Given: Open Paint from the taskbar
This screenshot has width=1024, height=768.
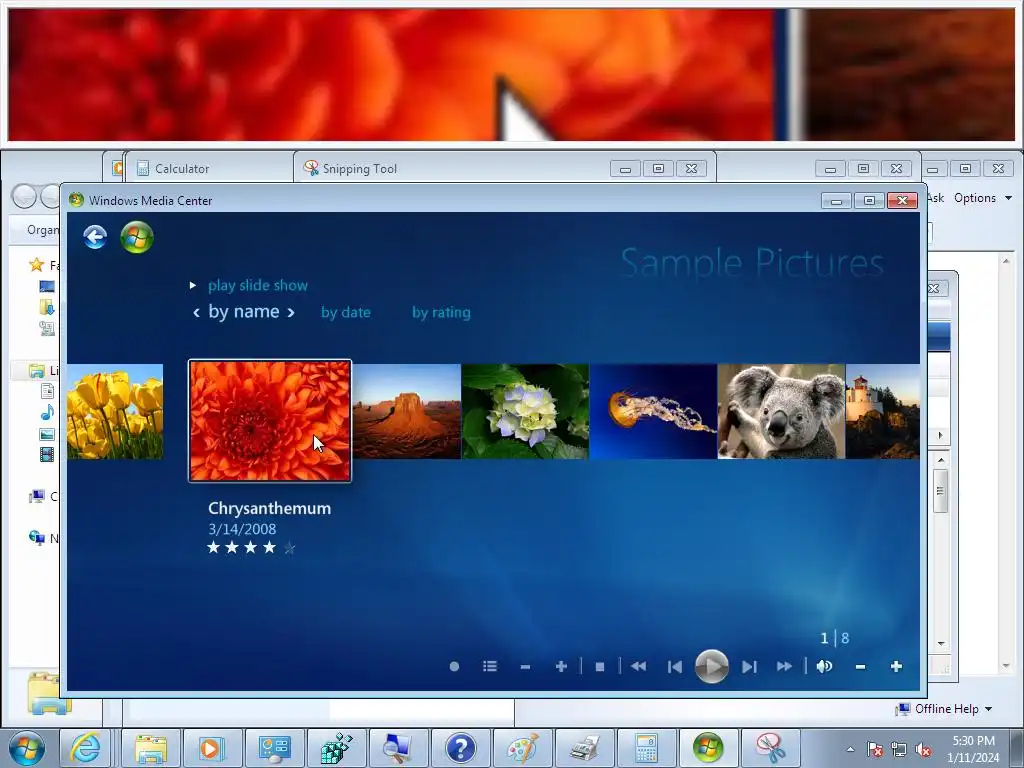Looking at the screenshot, I should click(522, 748).
